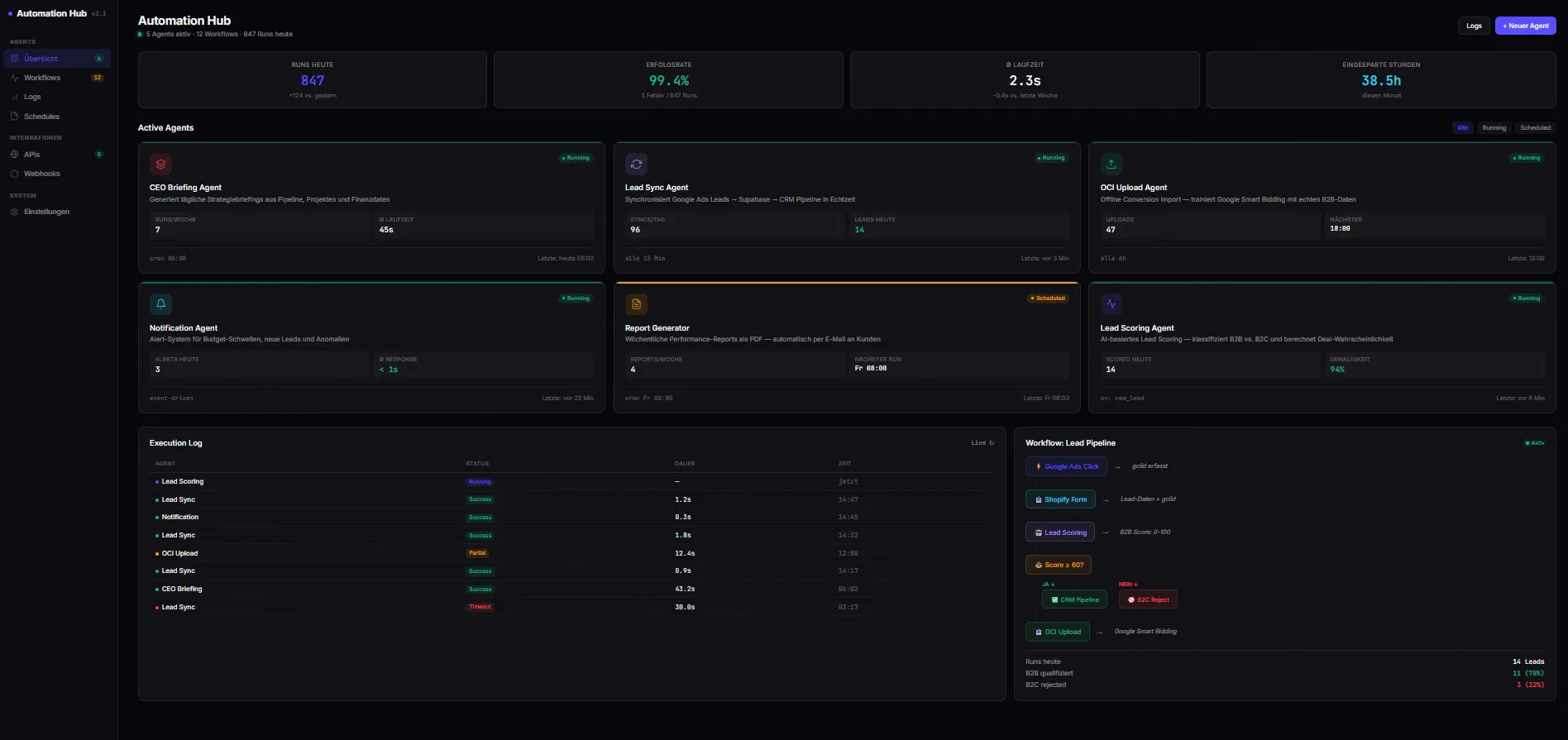Click the Logs sidebar icon

click(14, 97)
